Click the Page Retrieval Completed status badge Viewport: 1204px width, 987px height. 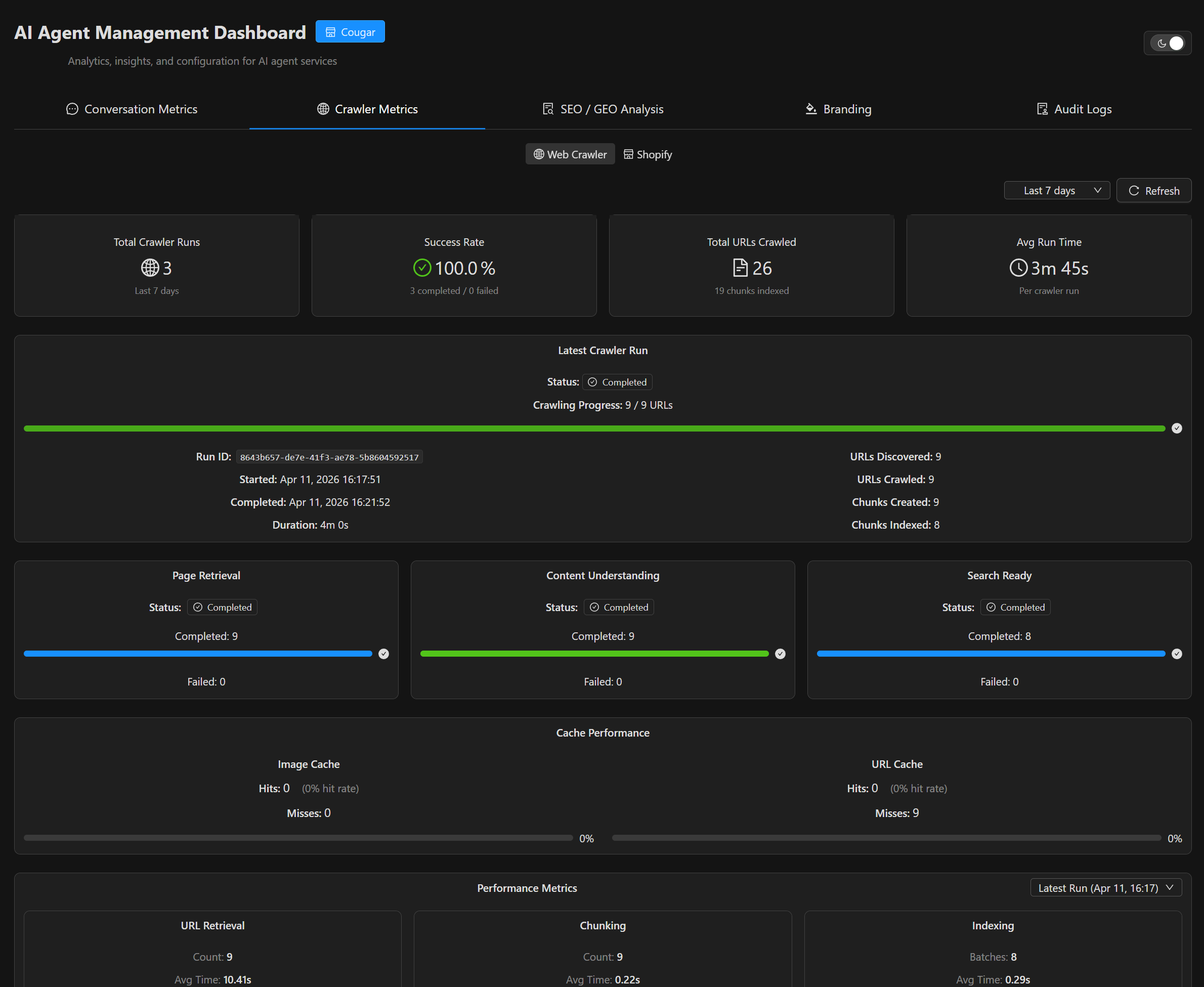pyautogui.click(x=222, y=607)
